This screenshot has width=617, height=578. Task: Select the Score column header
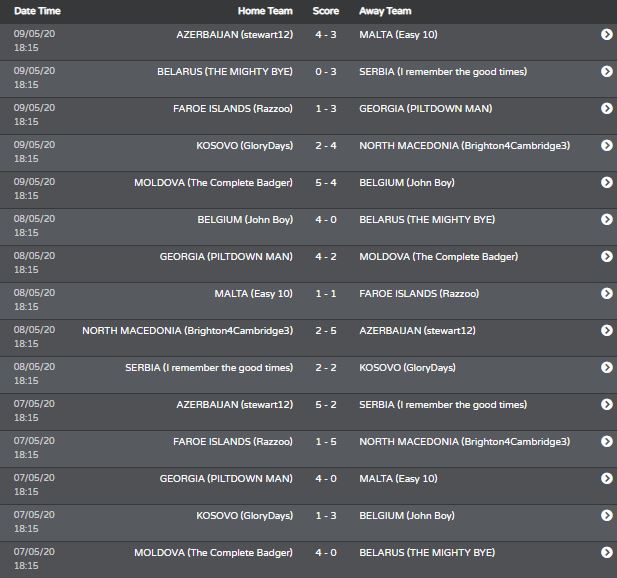coord(326,11)
